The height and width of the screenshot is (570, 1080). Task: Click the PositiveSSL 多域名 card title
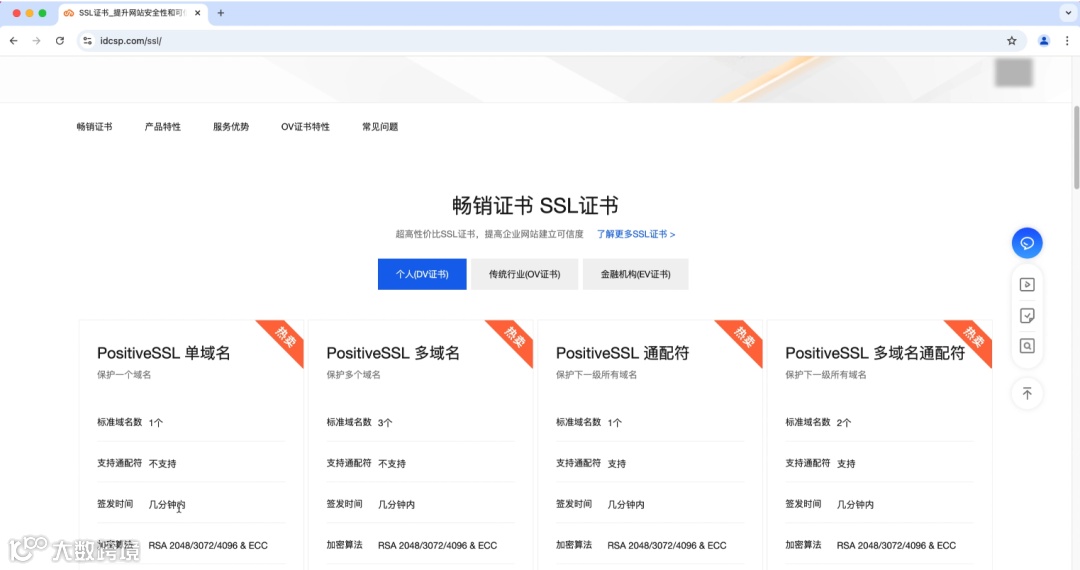(x=393, y=353)
